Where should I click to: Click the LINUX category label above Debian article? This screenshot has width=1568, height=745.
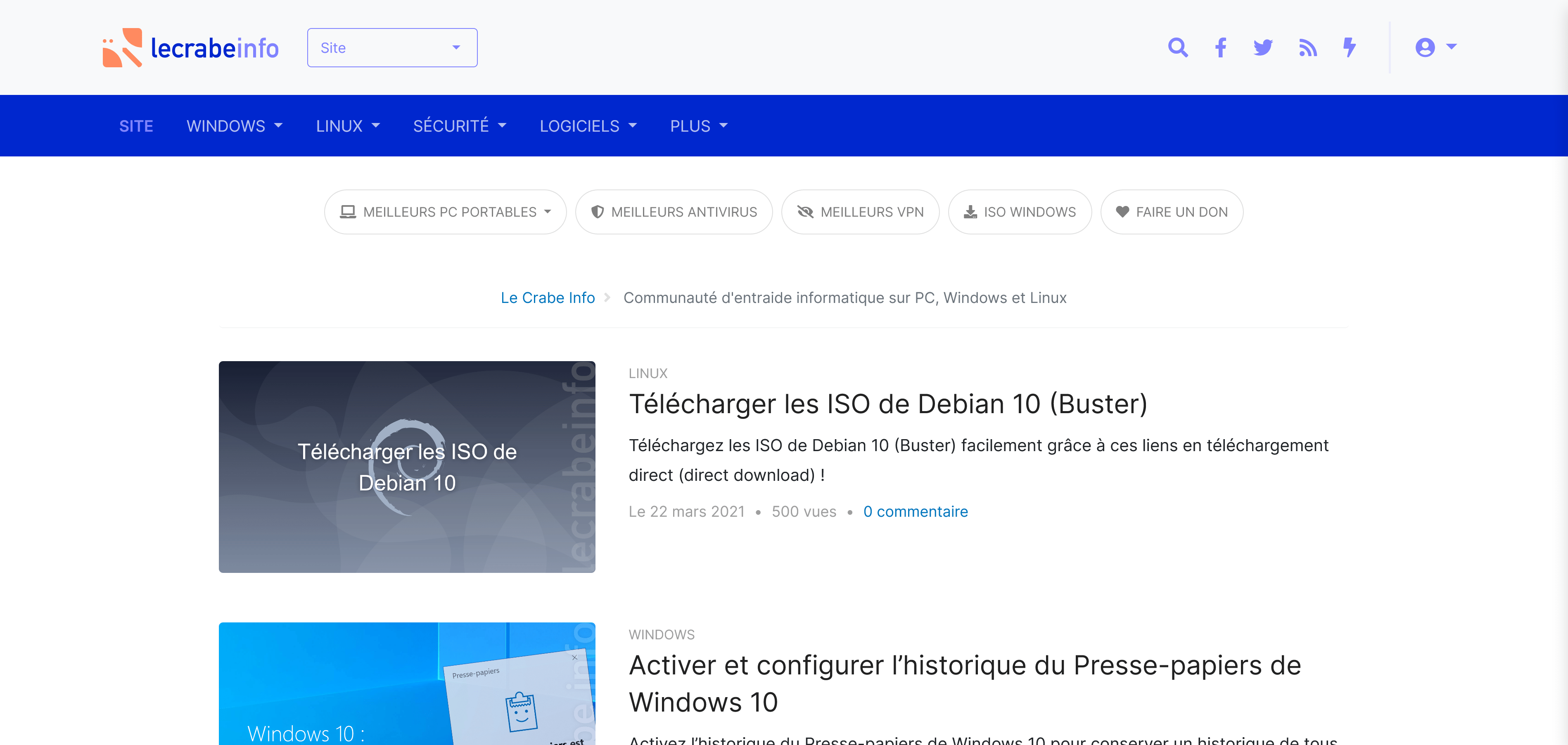[x=648, y=374]
